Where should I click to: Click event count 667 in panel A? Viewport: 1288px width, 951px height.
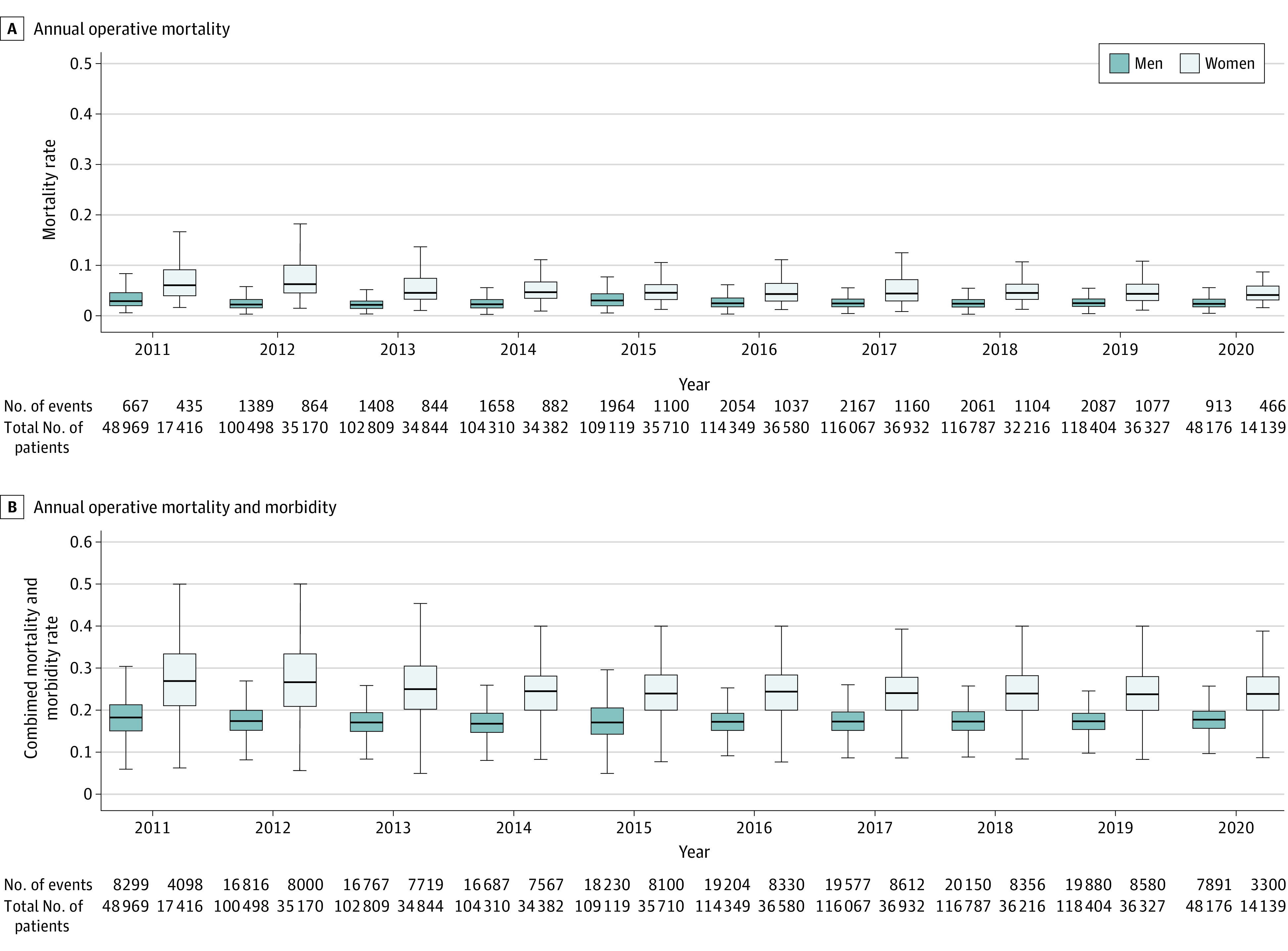pyautogui.click(x=136, y=407)
